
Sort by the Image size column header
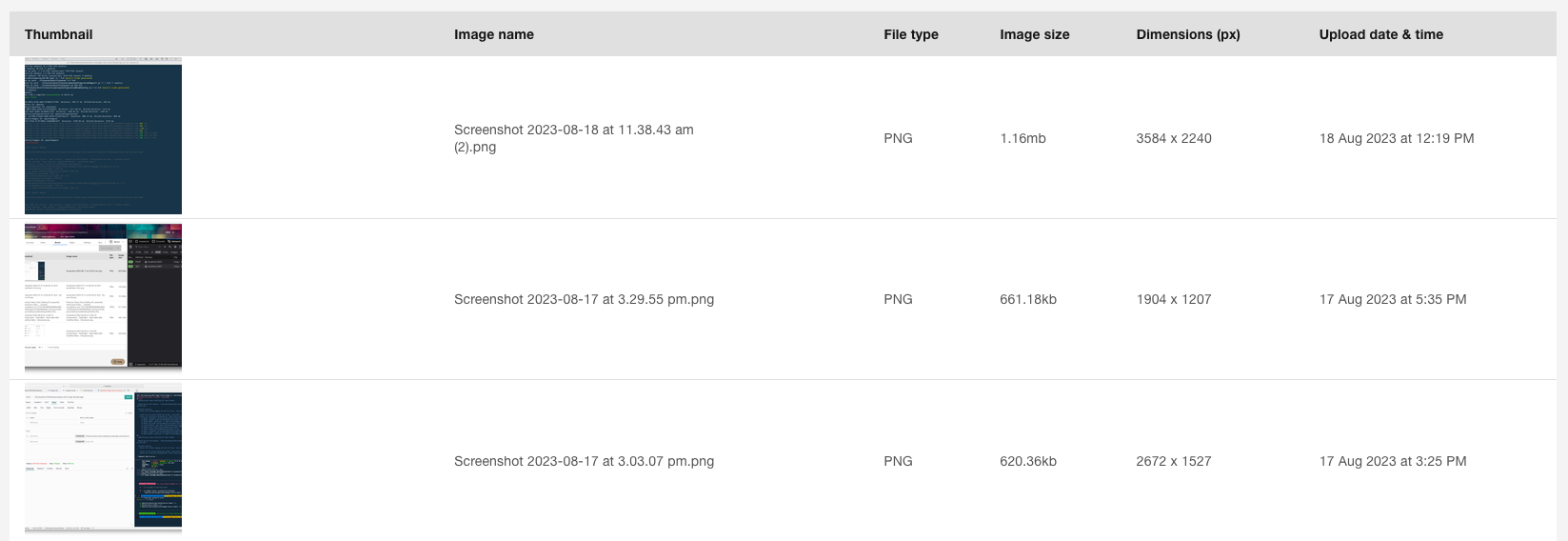pyautogui.click(x=1035, y=34)
